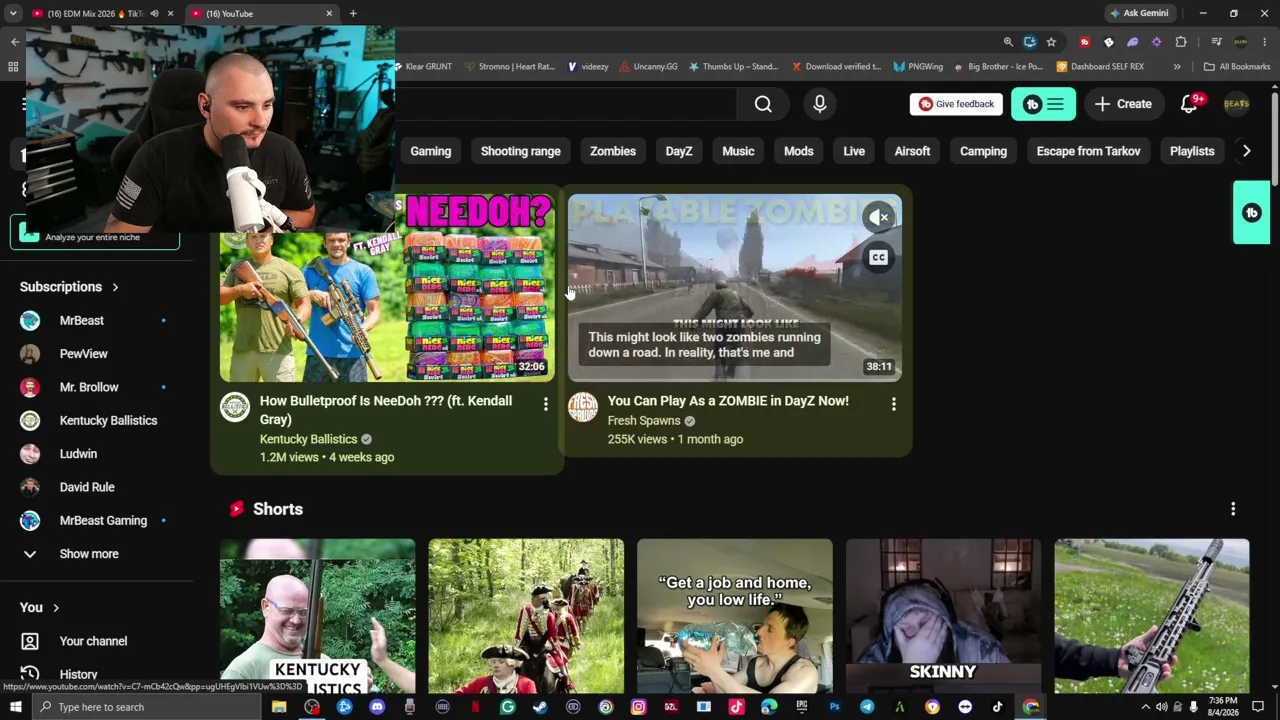Filter by the Shooting range chip
Image resolution: width=1280 pixels, height=720 pixels.
click(x=521, y=151)
